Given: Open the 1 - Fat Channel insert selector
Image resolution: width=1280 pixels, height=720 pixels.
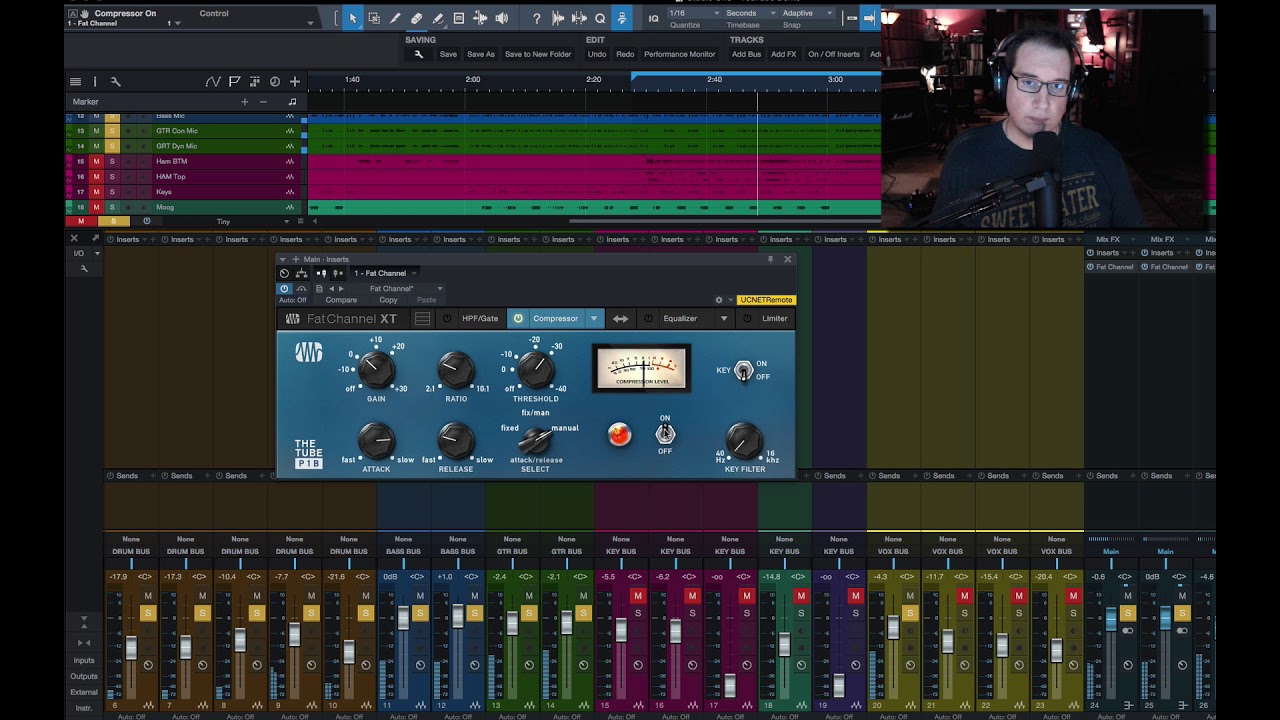Looking at the screenshot, I should pos(384,273).
